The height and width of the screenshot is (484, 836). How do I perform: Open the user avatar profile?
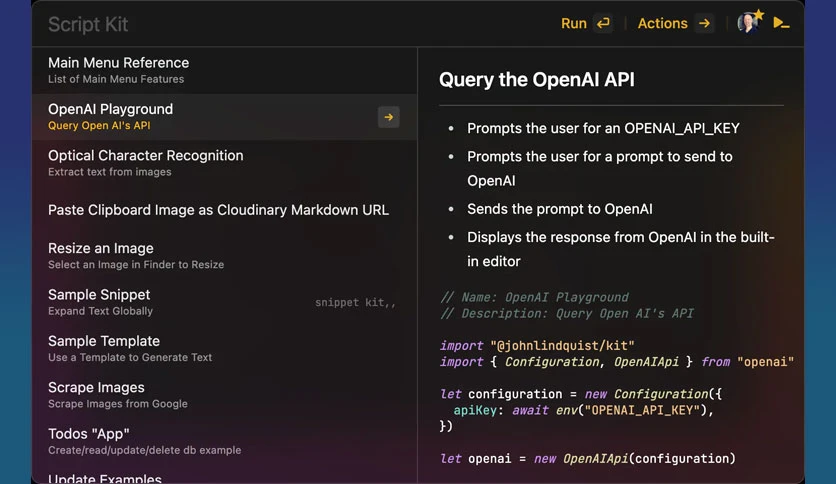[747, 23]
